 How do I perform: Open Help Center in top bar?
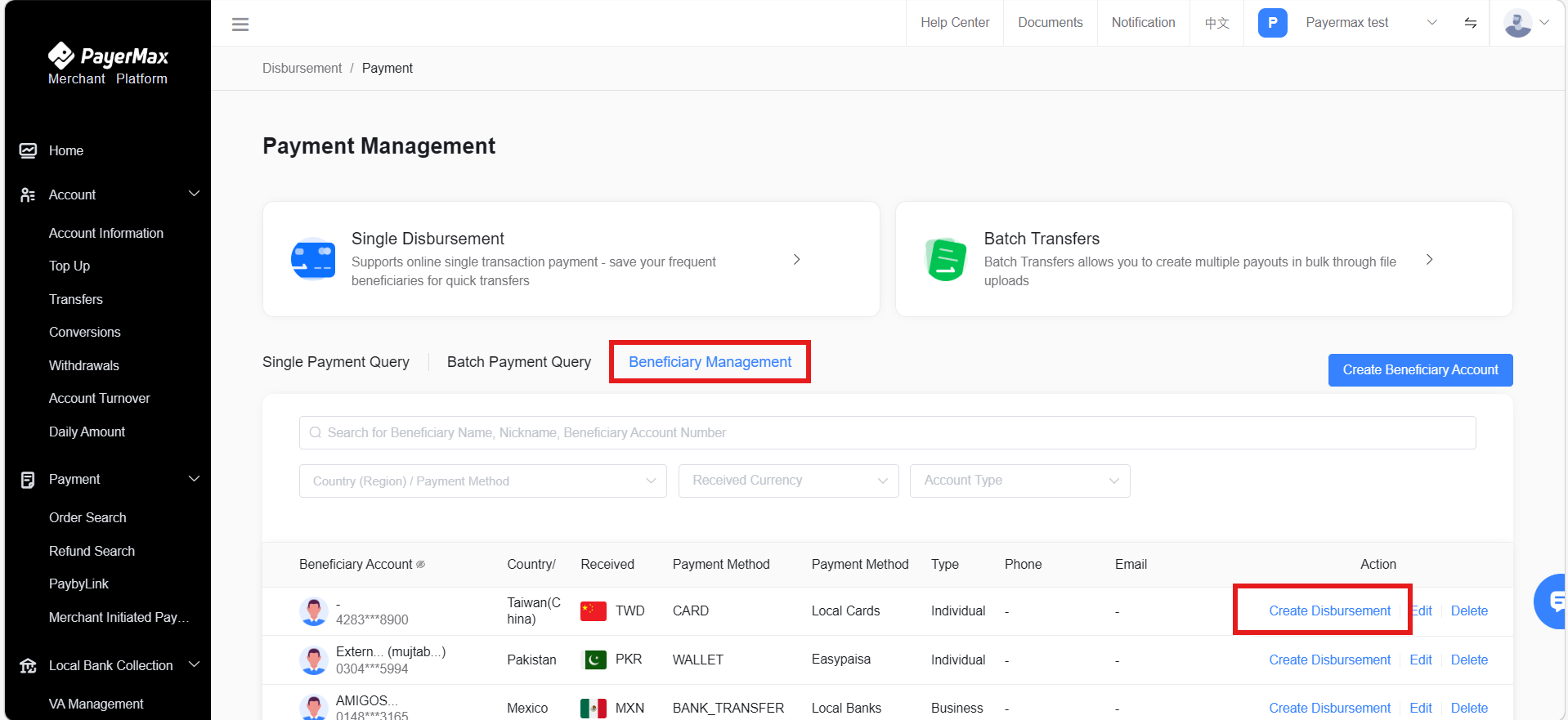955,23
